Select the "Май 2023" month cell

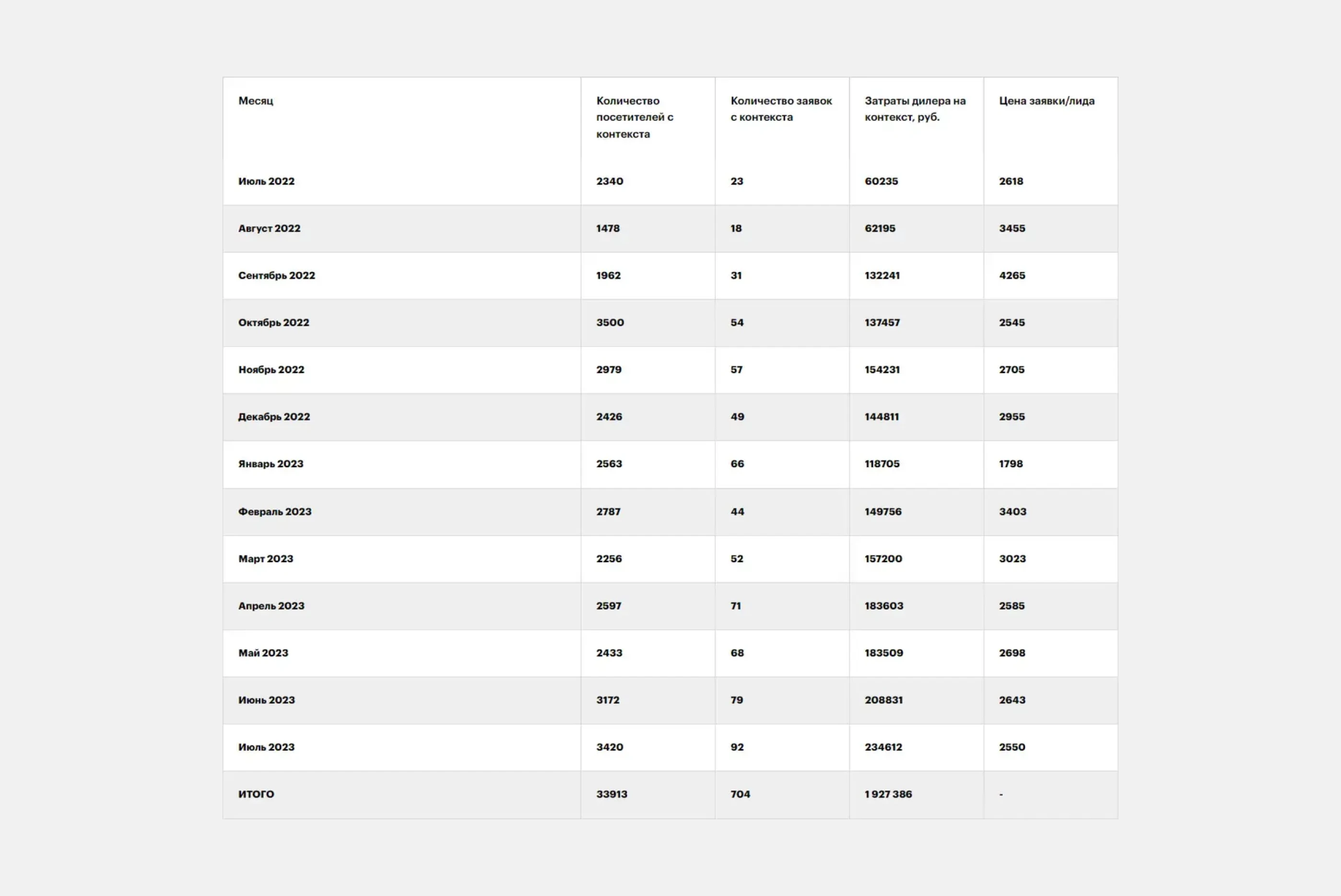click(x=263, y=652)
